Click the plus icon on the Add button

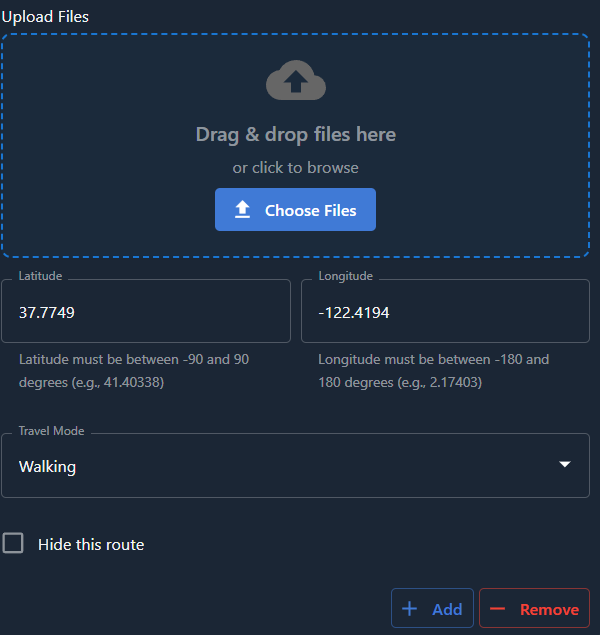[x=409, y=609]
